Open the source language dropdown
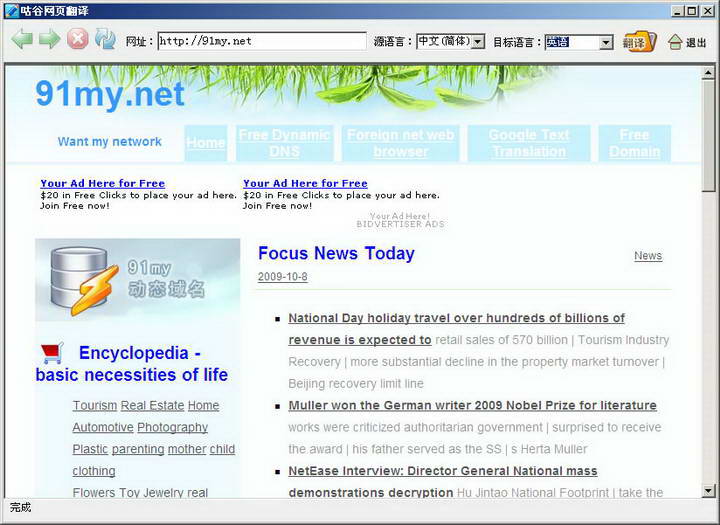Screen dimensions: 720x525 tap(478, 42)
